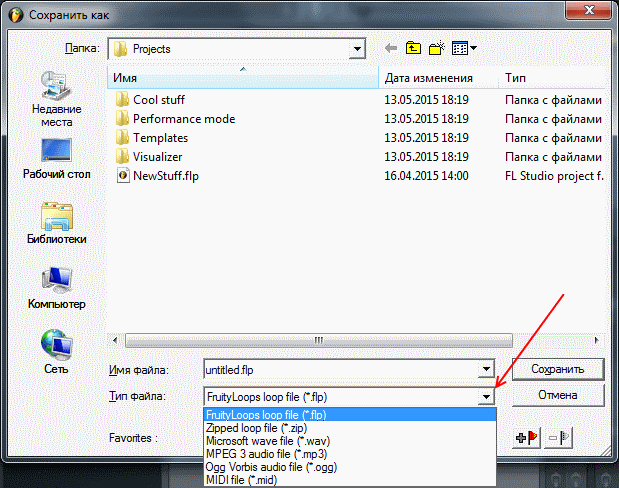
Task: Create a new folder
Action: coord(437,48)
